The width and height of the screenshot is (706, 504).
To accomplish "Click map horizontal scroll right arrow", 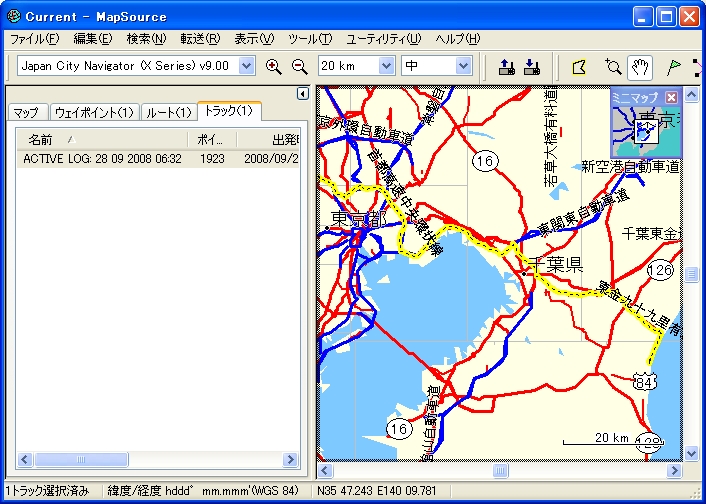I will [674, 471].
